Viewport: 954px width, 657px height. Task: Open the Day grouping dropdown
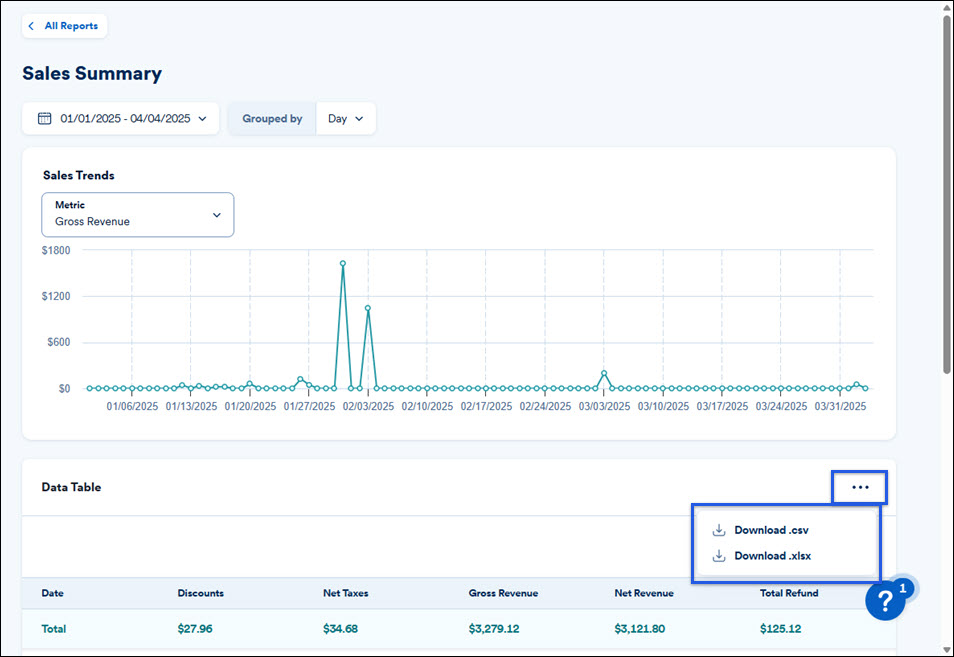345,117
